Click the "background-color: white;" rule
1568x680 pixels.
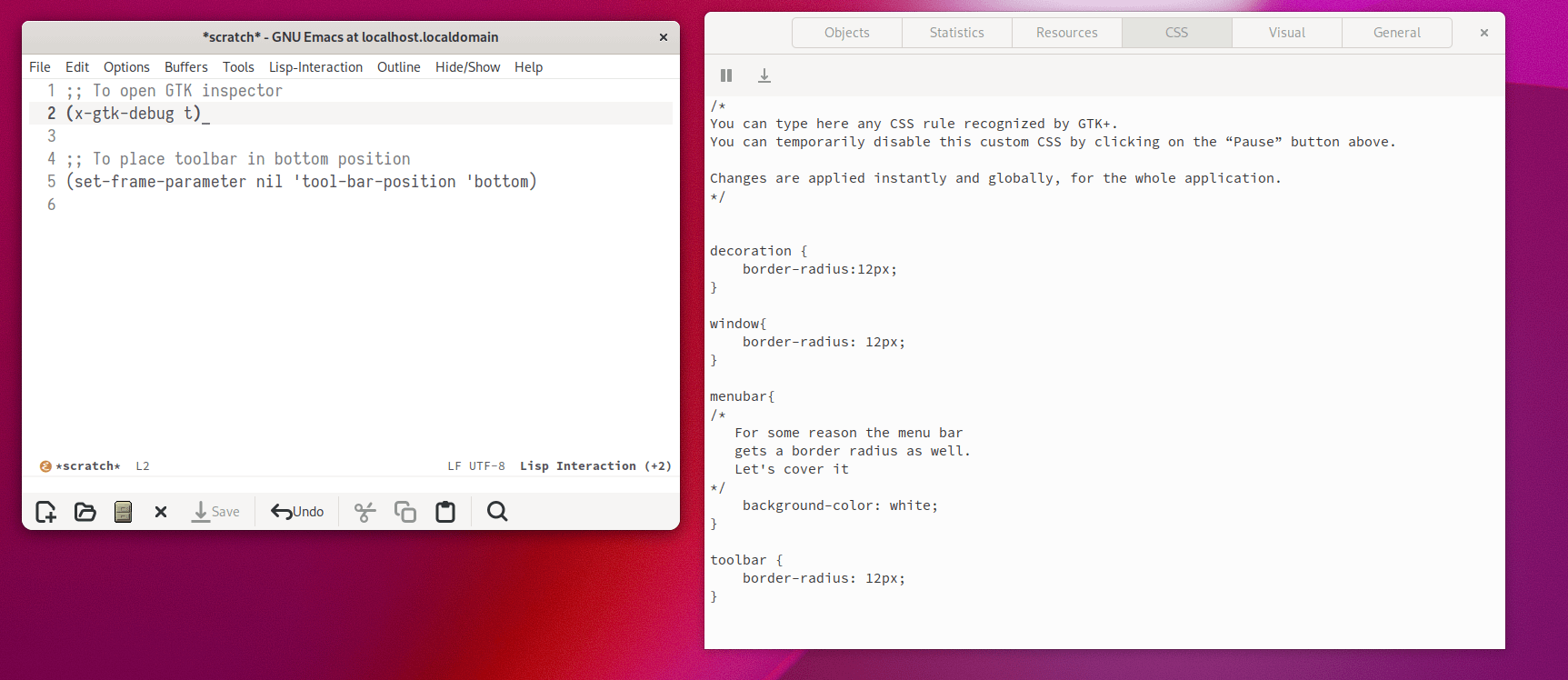(x=840, y=505)
